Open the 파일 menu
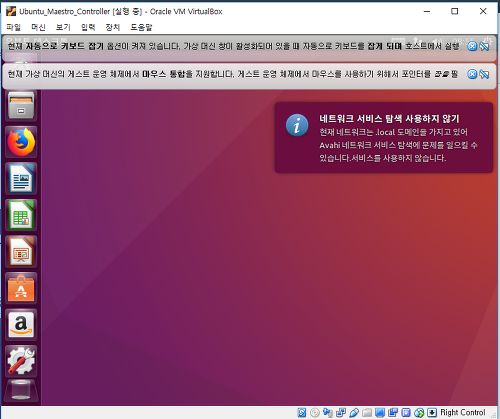Image resolution: width=500 pixels, height=419 pixels. tap(14, 27)
